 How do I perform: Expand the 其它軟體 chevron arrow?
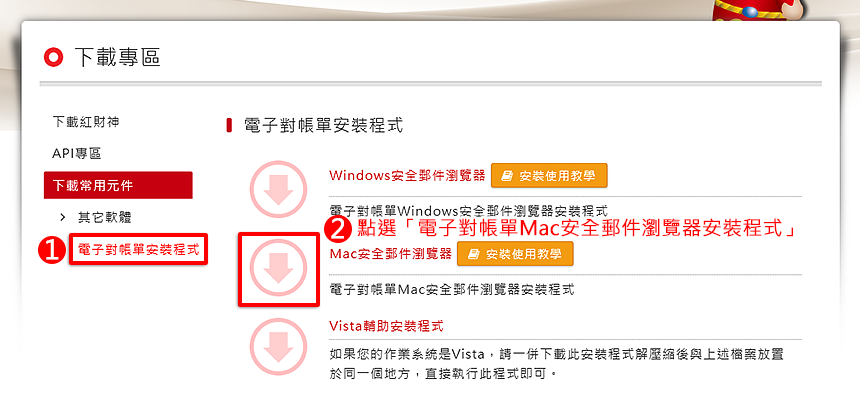62,217
